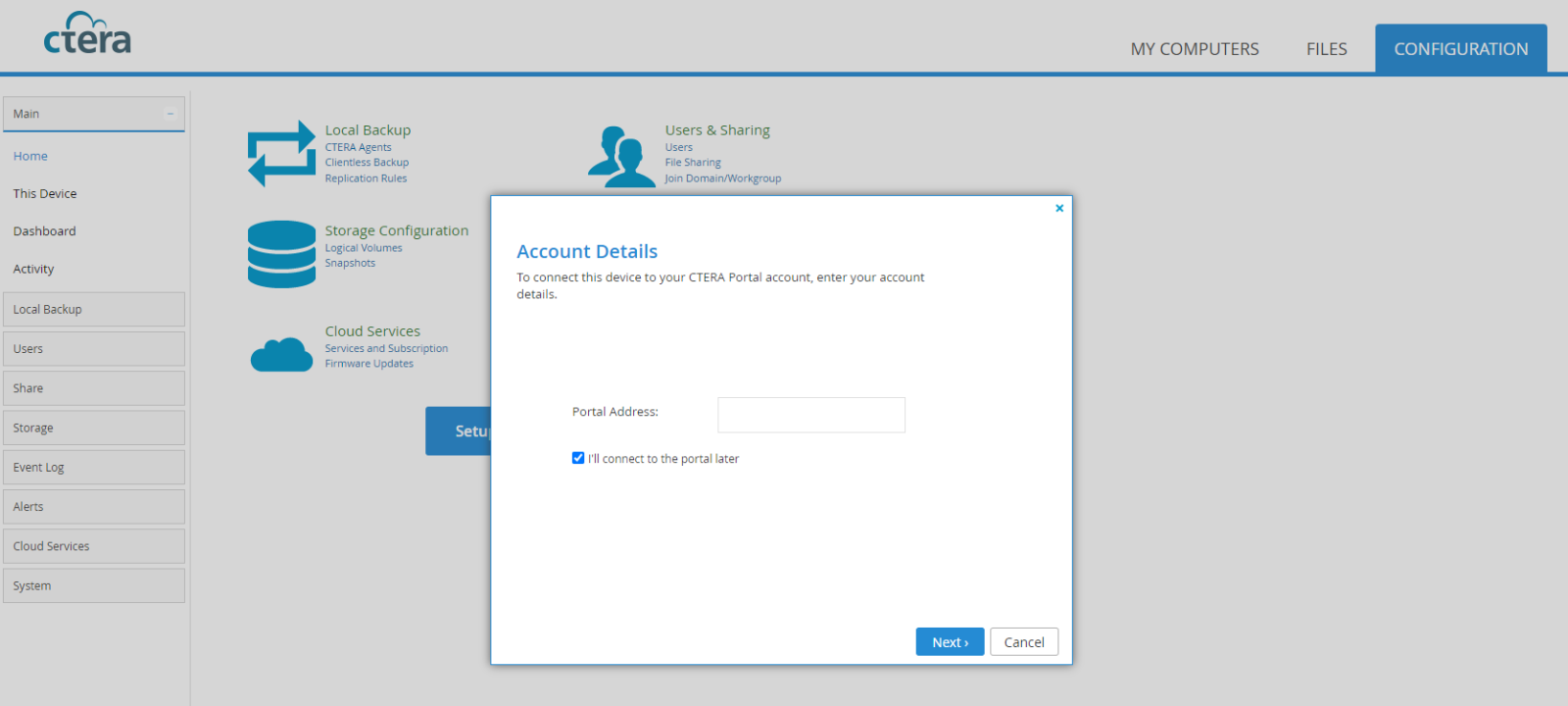Open the Services and Subscription link
The height and width of the screenshot is (706, 1568).
tap(386, 348)
